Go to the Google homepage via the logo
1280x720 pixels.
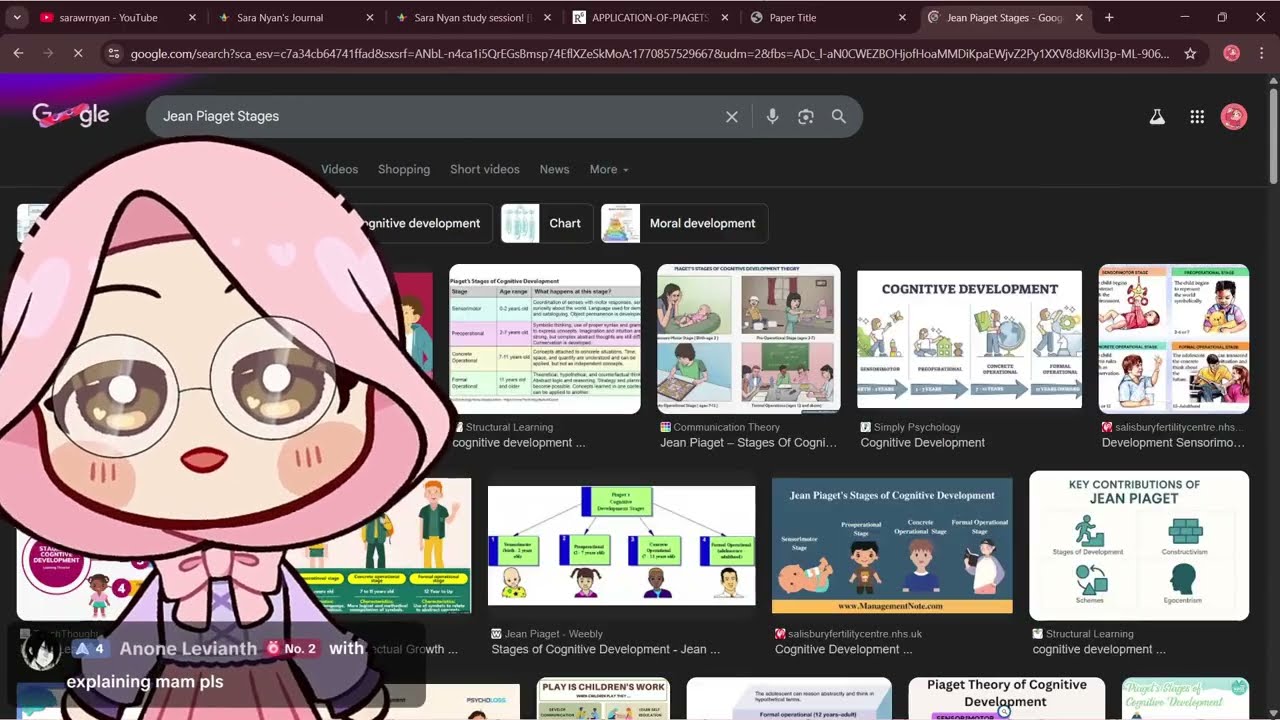[x=71, y=116]
